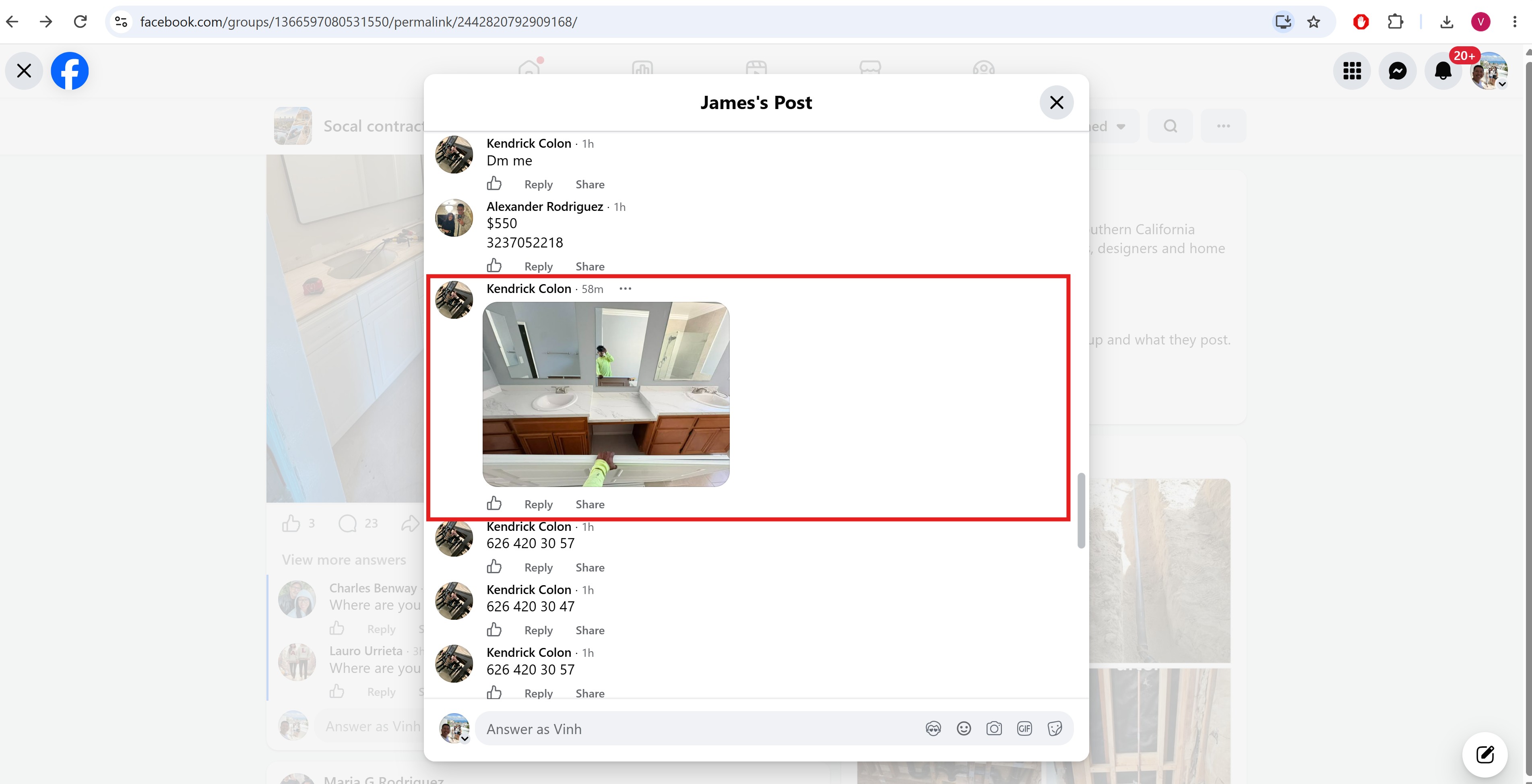Reload the page
Viewport: 1532px width, 784px height.
pos(80,22)
